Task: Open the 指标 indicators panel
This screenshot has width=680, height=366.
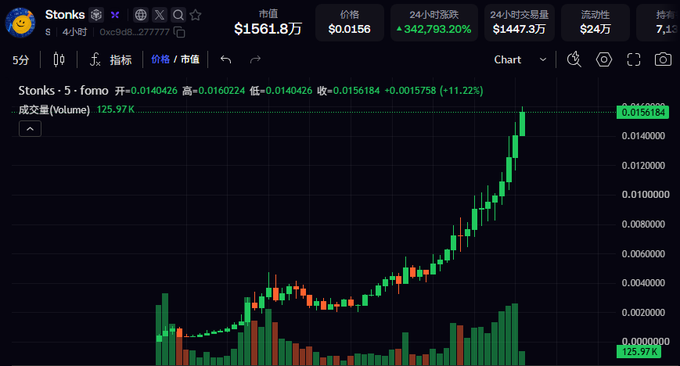Action: click(121, 60)
